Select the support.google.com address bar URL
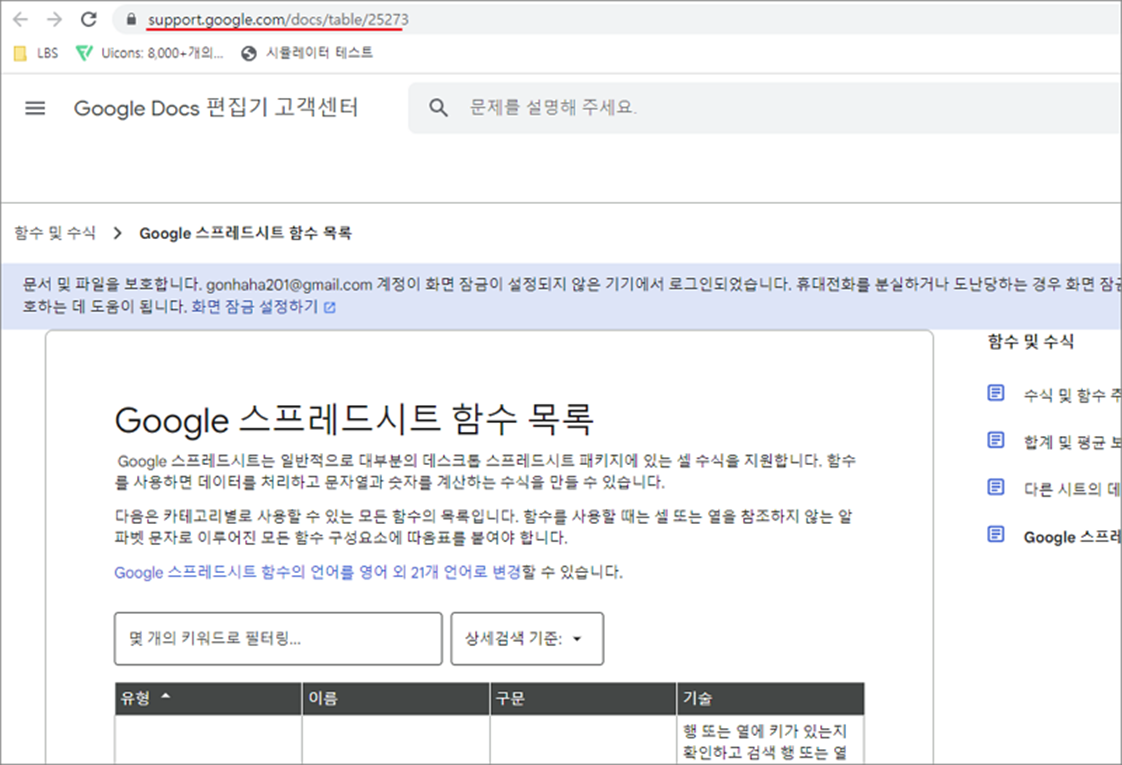The height and width of the screenshot is (765, 1122). tap(278, 19)
